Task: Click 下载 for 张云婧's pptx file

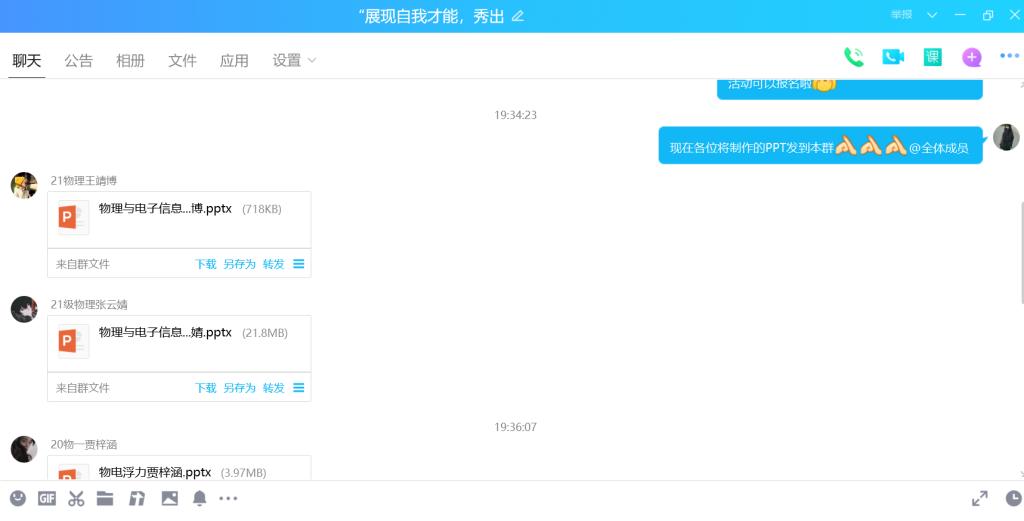Action: 206,388
